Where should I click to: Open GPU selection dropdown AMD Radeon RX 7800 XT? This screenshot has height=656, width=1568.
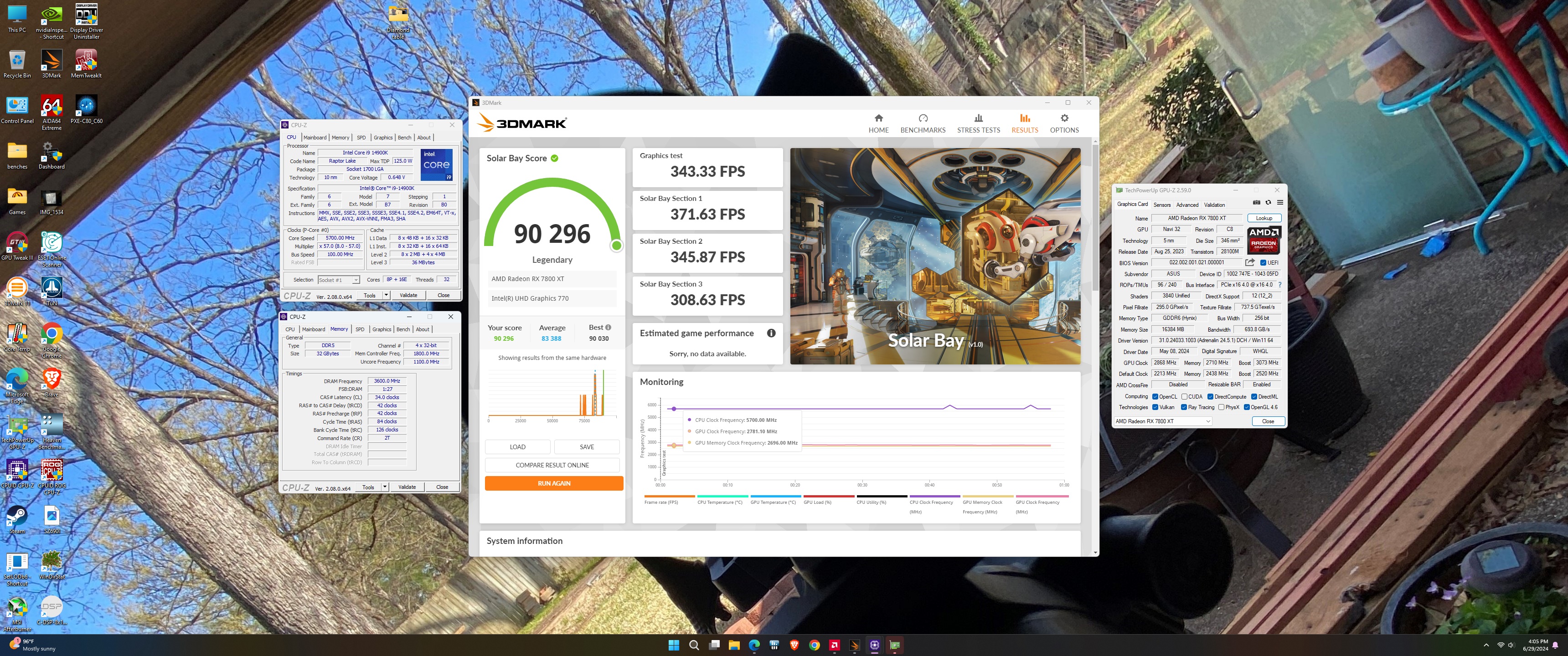tap(1163, 421)
